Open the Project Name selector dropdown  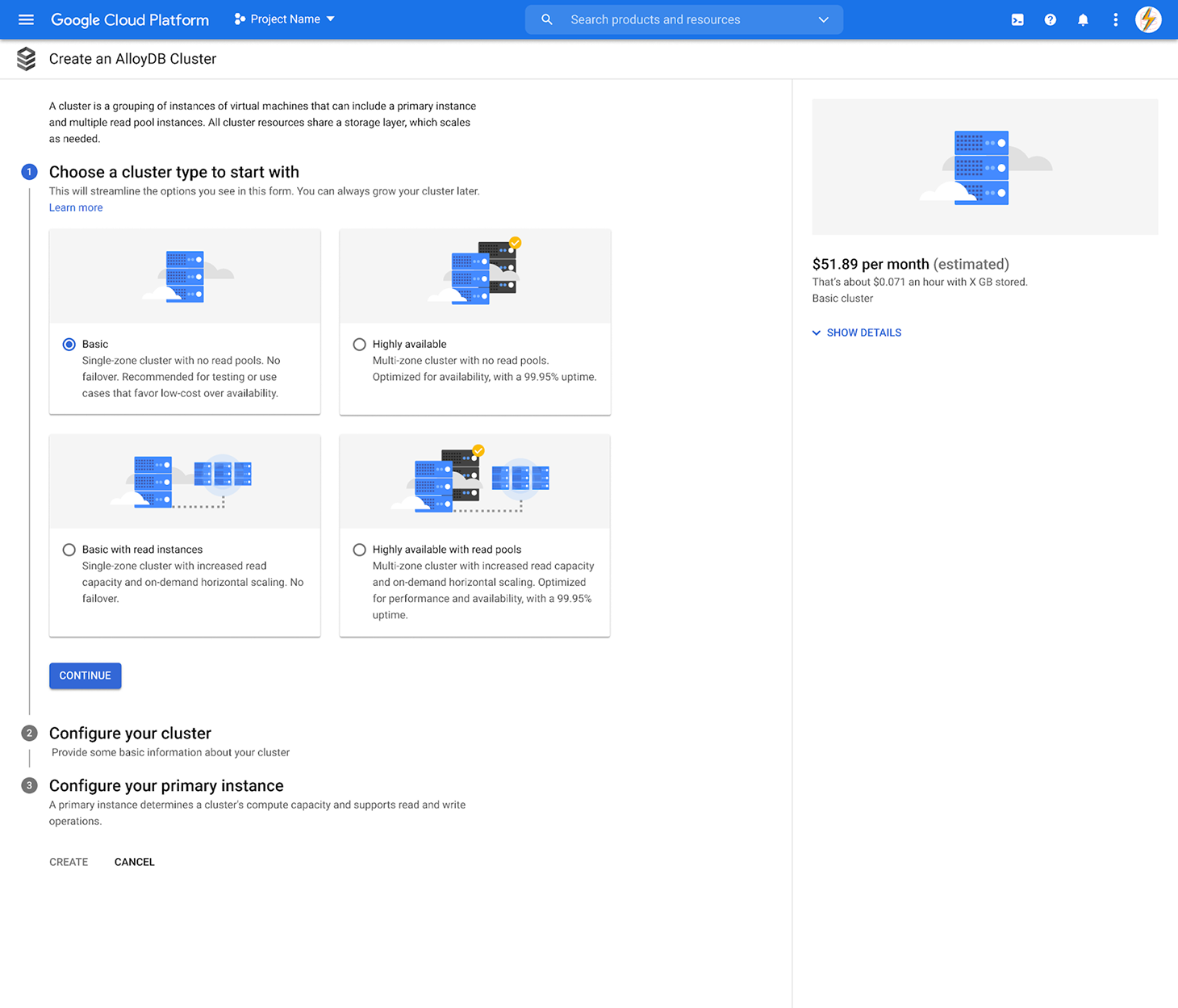(x=284, y=19)
